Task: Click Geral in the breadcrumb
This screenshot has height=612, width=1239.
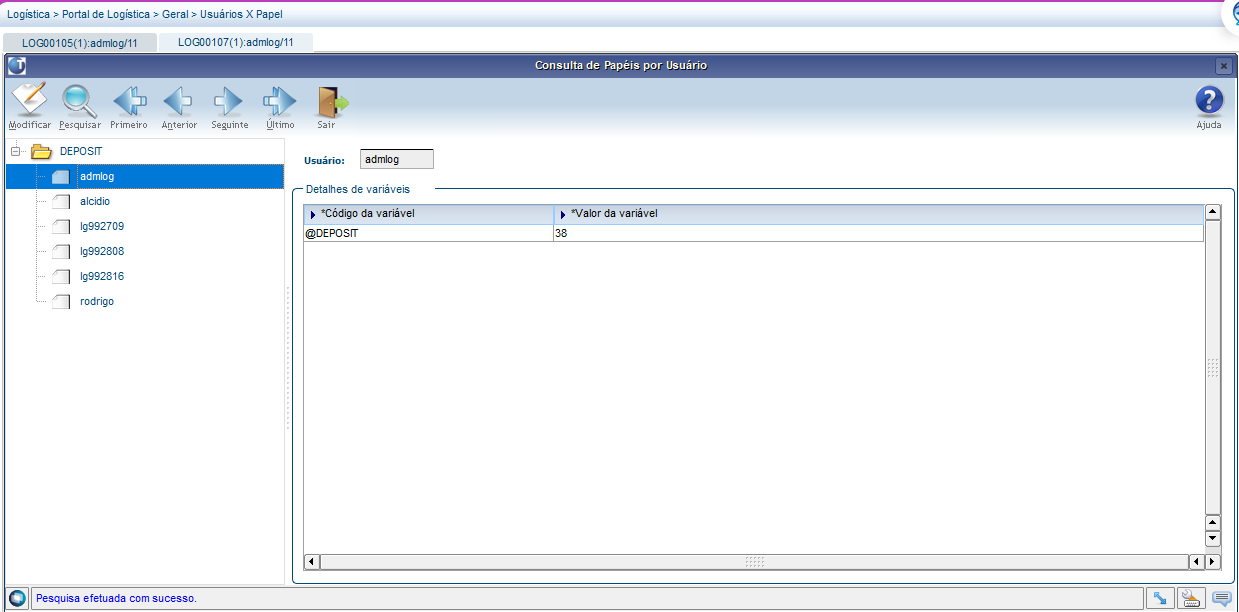Action: pos(175,15)
